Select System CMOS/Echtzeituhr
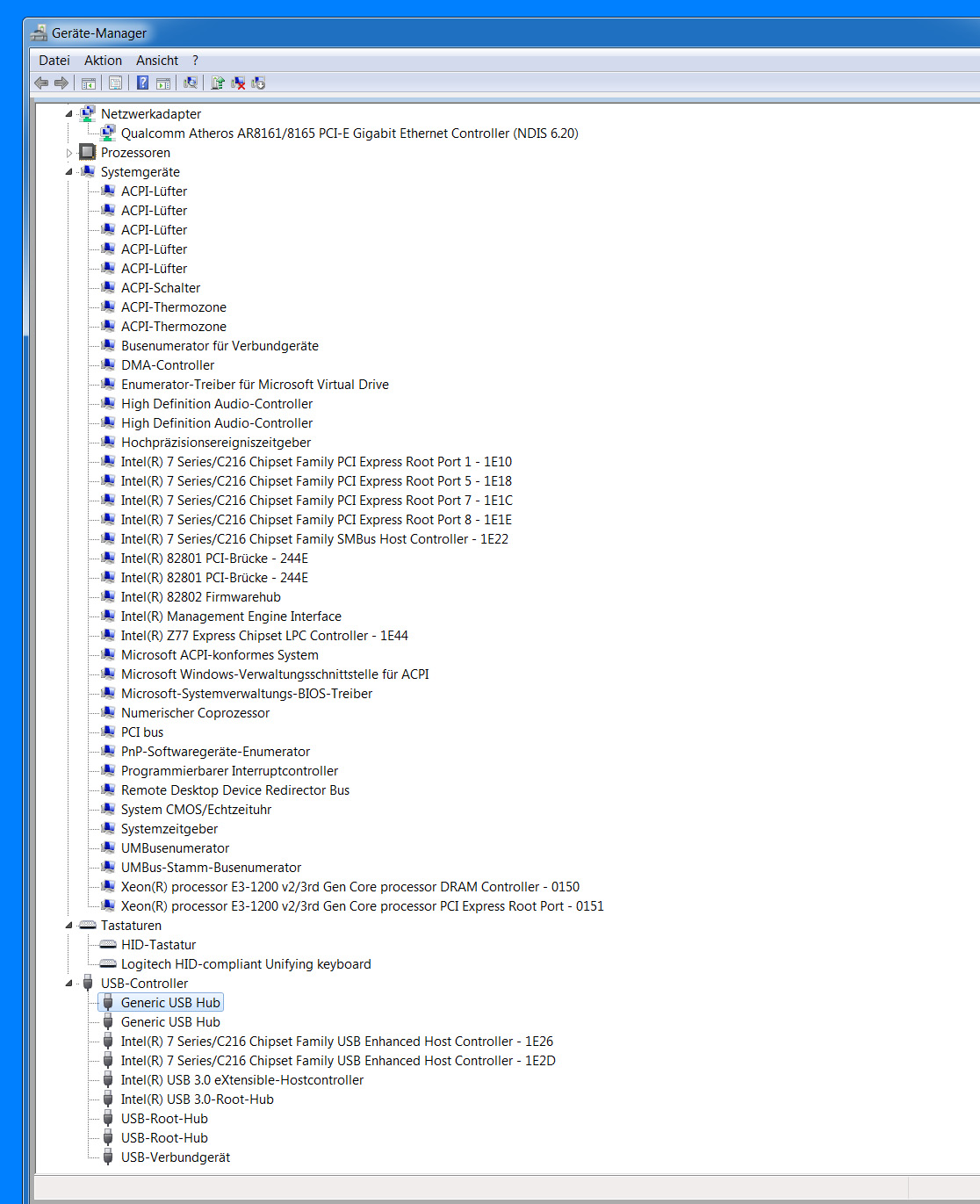This screenshot has width=980, height=1204. click(x=196, y=810)
